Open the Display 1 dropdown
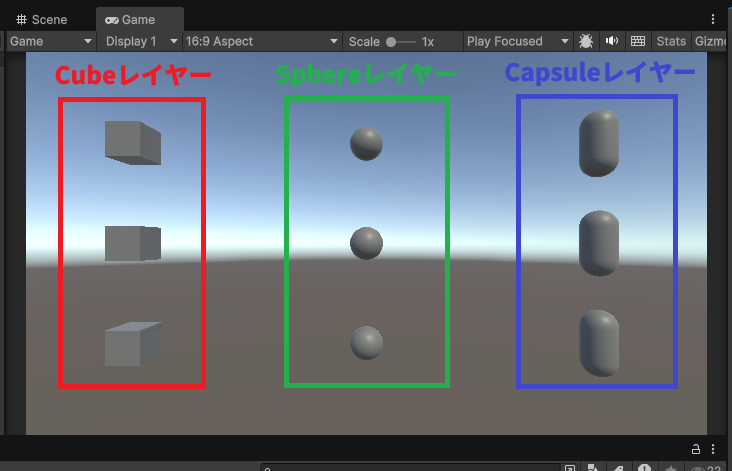Viewport: 732px width, 471px height. point(141,41)
